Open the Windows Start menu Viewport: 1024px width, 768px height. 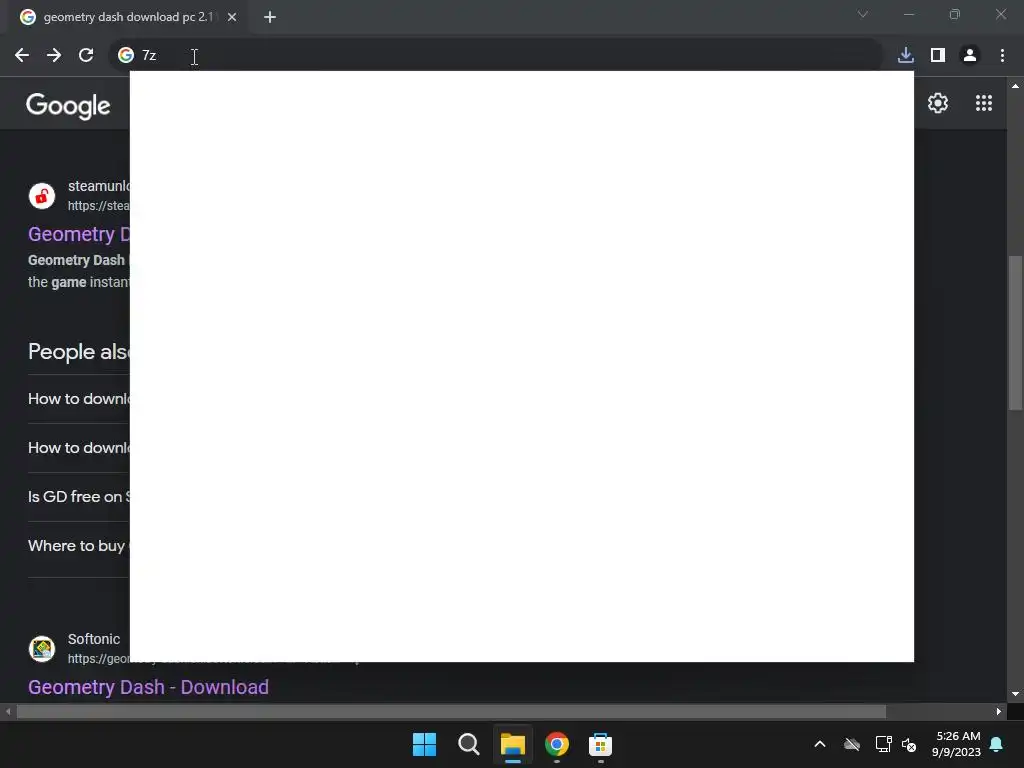point(424,744)
